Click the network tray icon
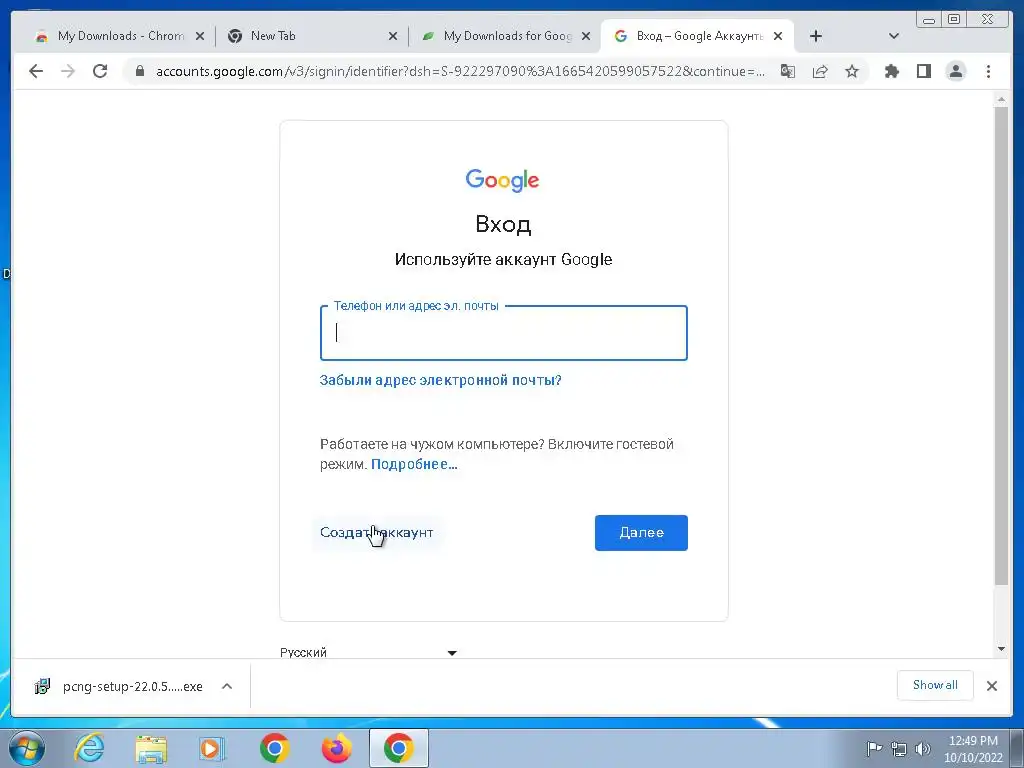Image resolution: width=1024 pixels, height=768 pixels. [x=899, y=749]
